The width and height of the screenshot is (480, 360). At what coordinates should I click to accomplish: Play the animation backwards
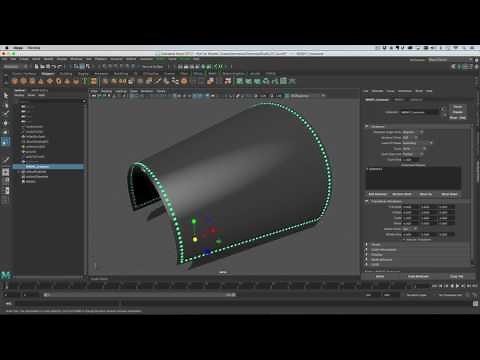452,286
